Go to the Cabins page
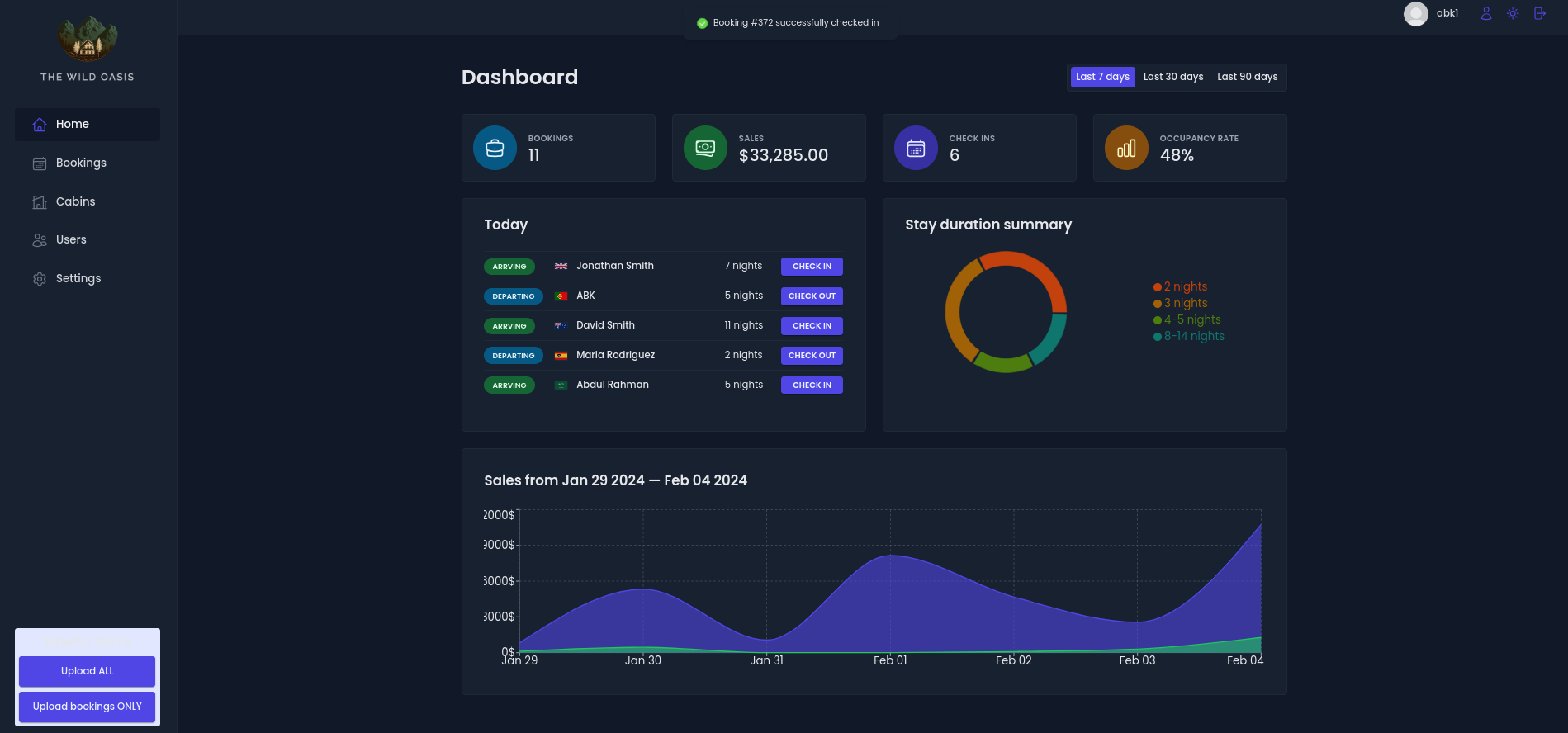Viewport: 1568px width, 733px height. (88, 202)
